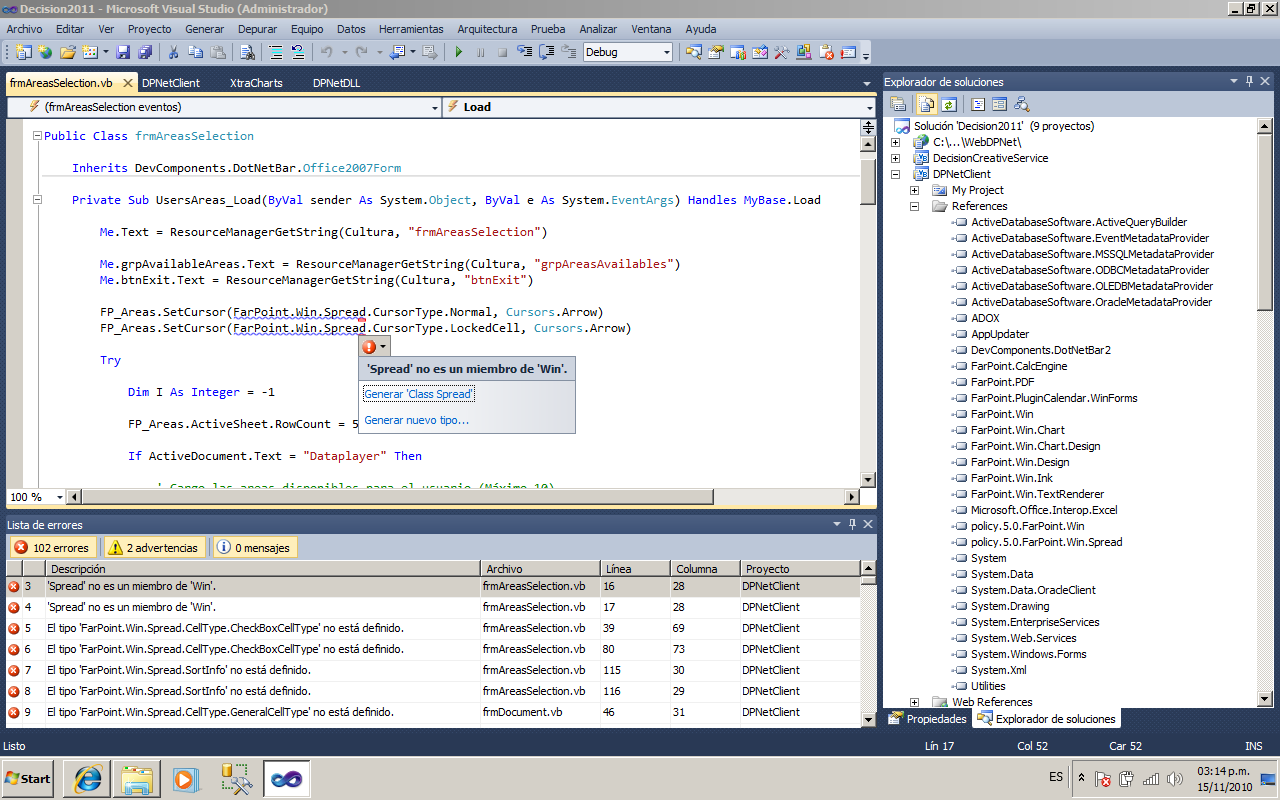The width and height of the screenshot is (1280, 800).
Task: Select error 5 CheckBoxCellType not defined row
Action: [x=432, y=628]
